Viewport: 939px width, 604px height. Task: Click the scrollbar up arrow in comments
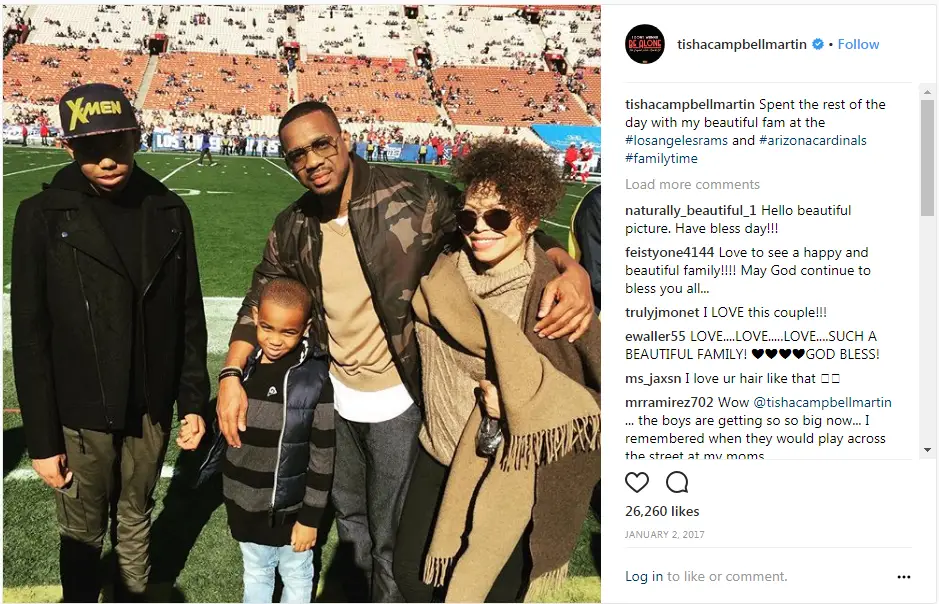927,92
